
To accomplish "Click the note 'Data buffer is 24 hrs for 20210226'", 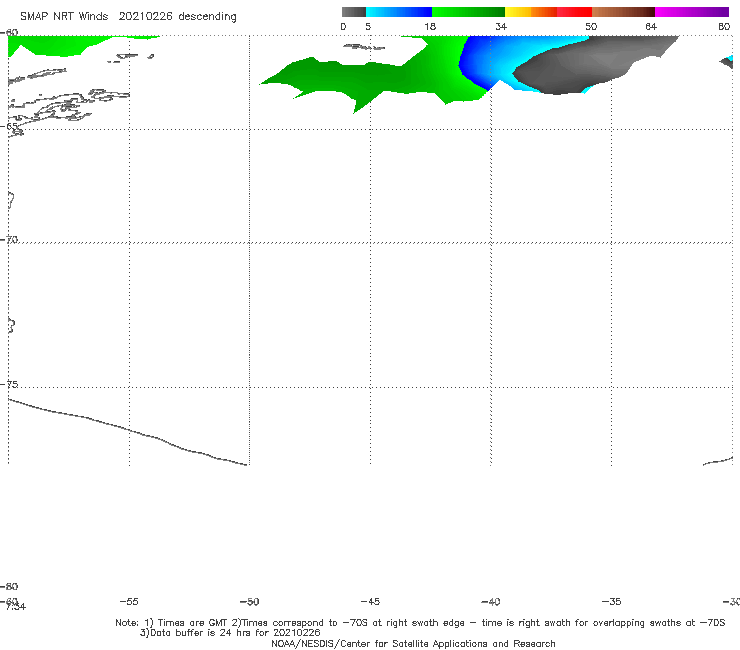I will [x=230, y=633].
